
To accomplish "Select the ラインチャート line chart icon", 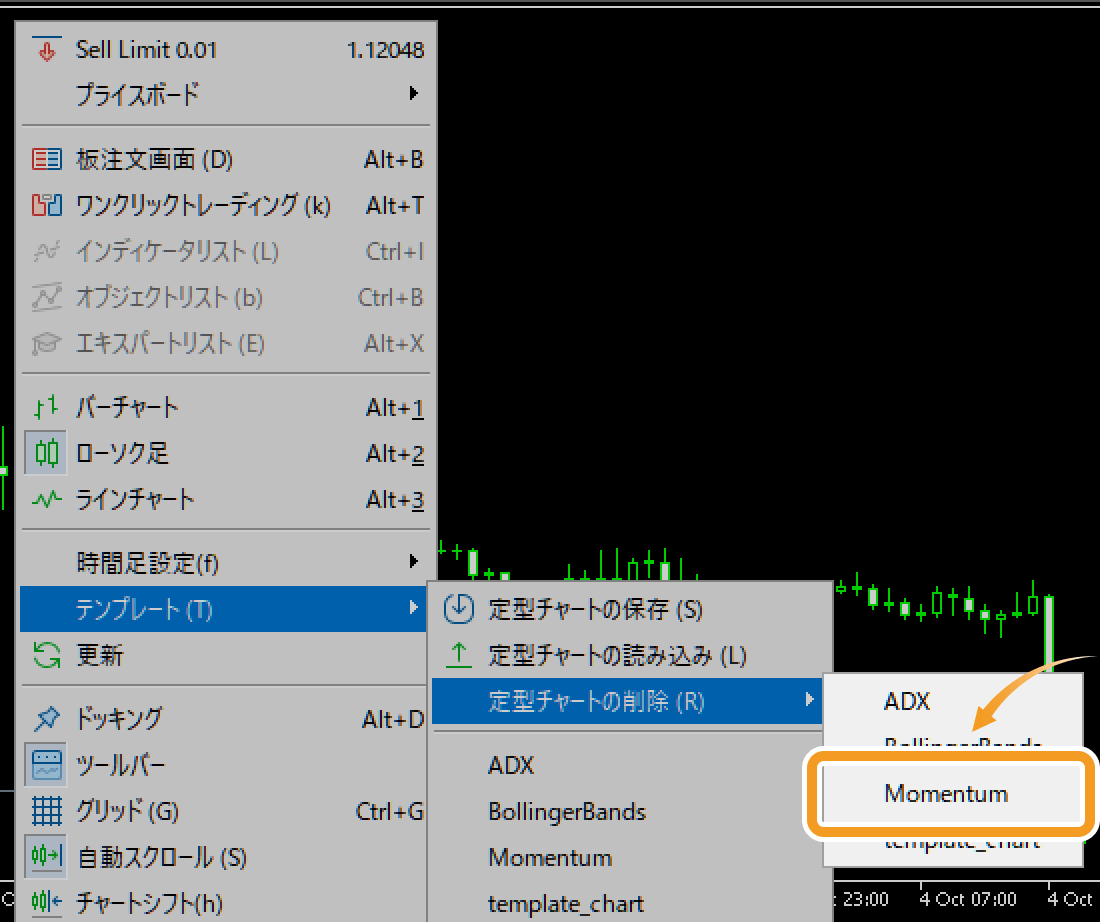I will [x=46, y=500].
